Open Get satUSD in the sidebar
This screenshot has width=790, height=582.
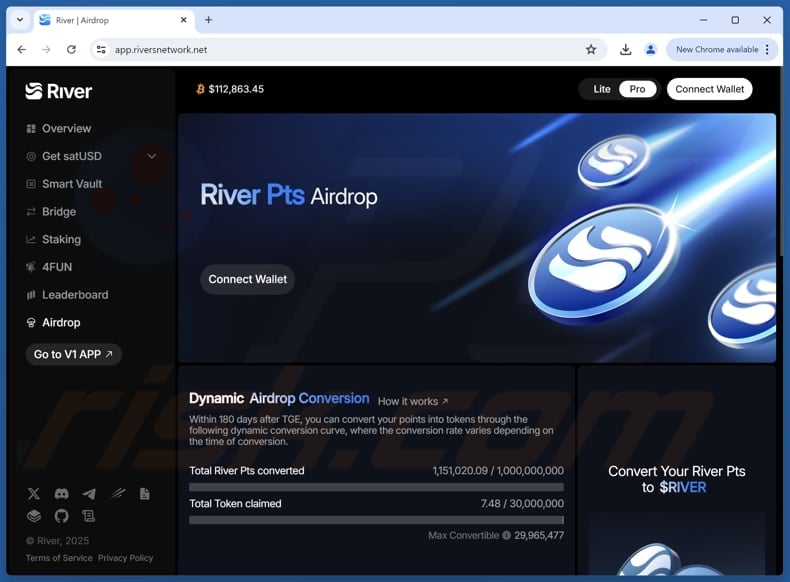tap(64, 156)
